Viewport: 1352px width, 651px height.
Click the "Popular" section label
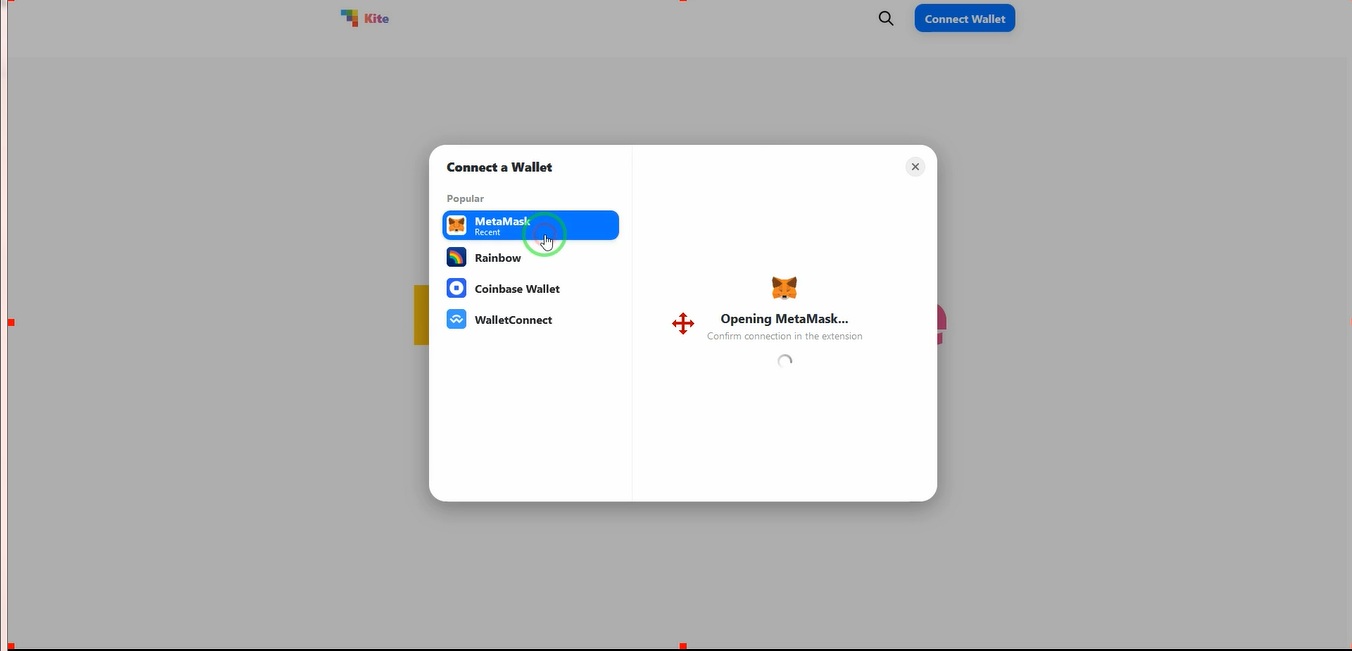[x=465, y=198]
